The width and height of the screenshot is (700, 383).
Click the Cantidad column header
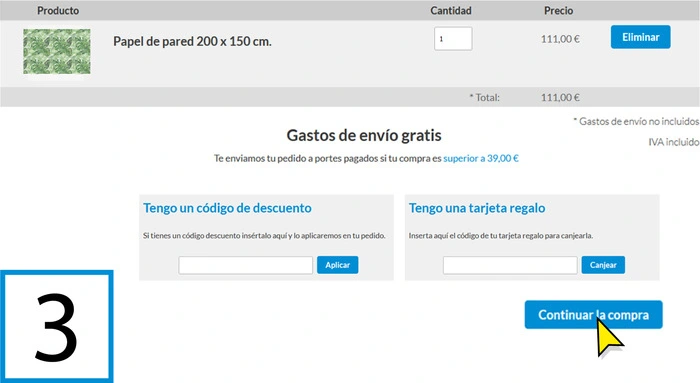[450, 10]
